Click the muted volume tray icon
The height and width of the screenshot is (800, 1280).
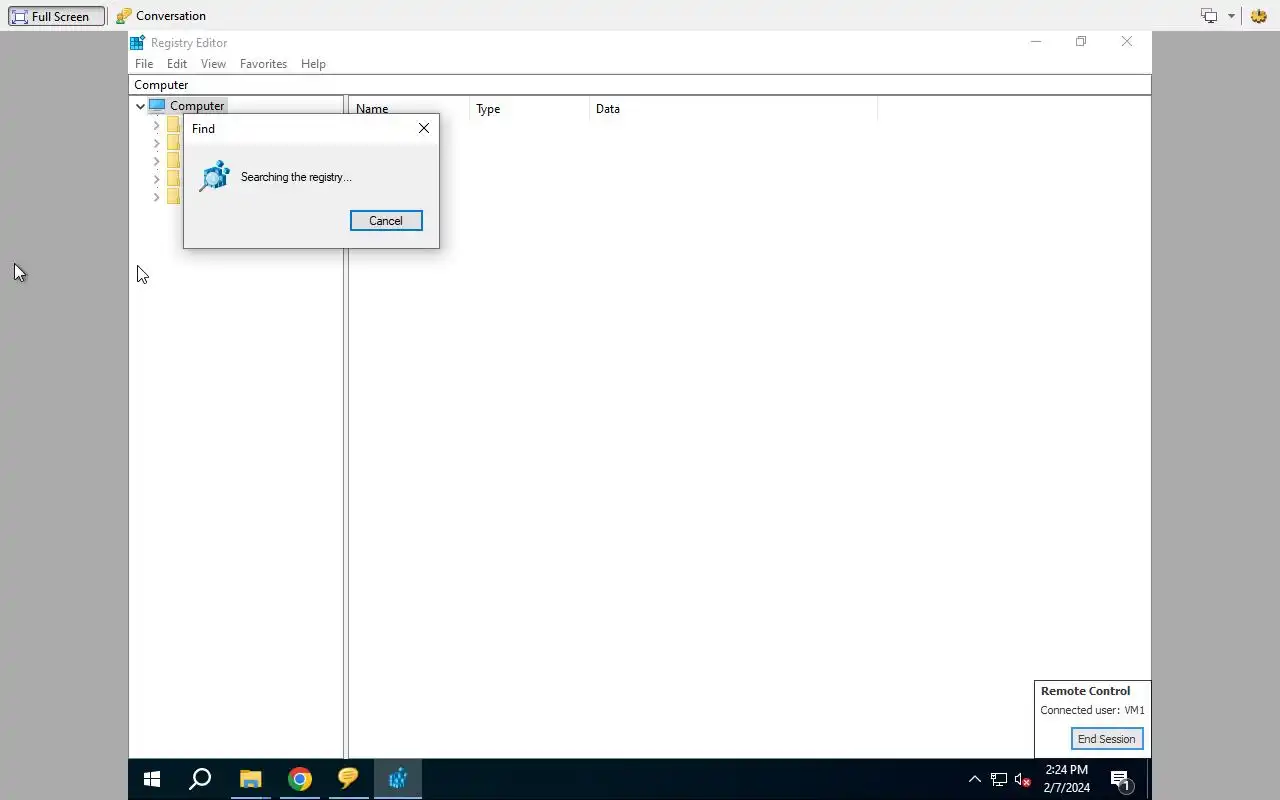pos(1022,779)
